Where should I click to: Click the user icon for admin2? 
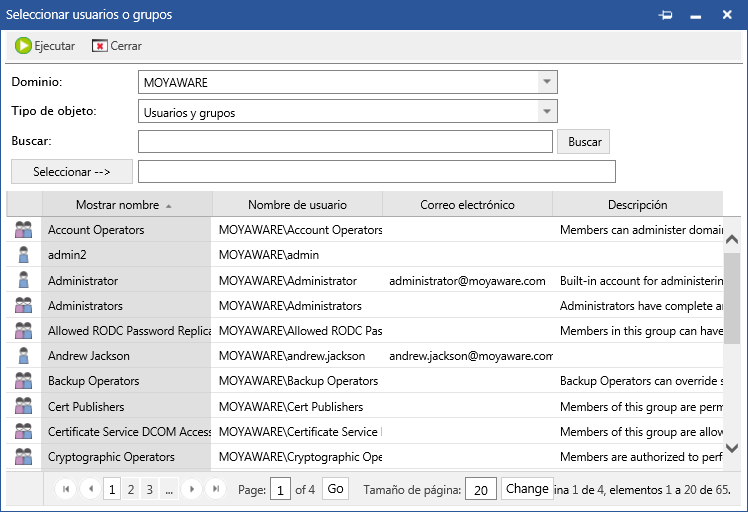click(x=23, y=254)
